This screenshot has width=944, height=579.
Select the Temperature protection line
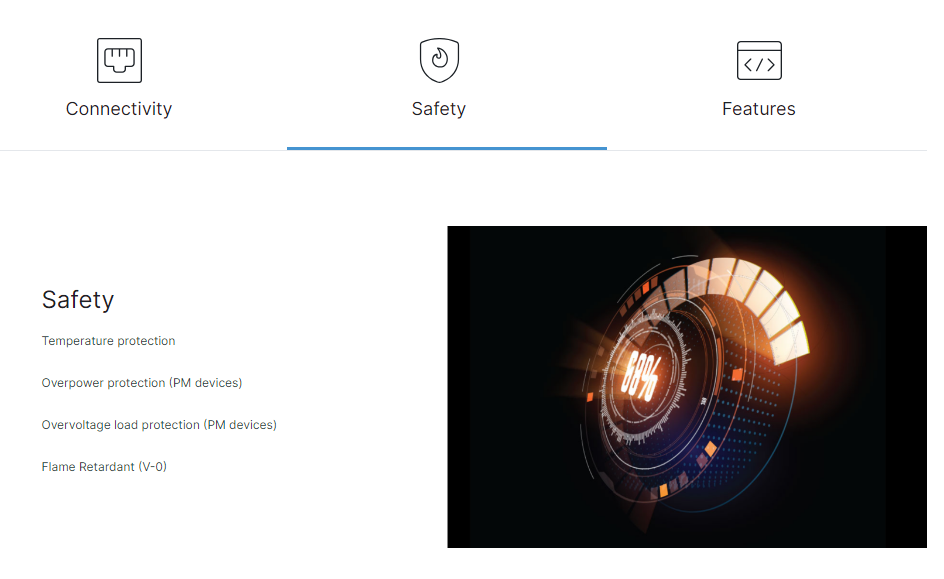pos(108,341)
